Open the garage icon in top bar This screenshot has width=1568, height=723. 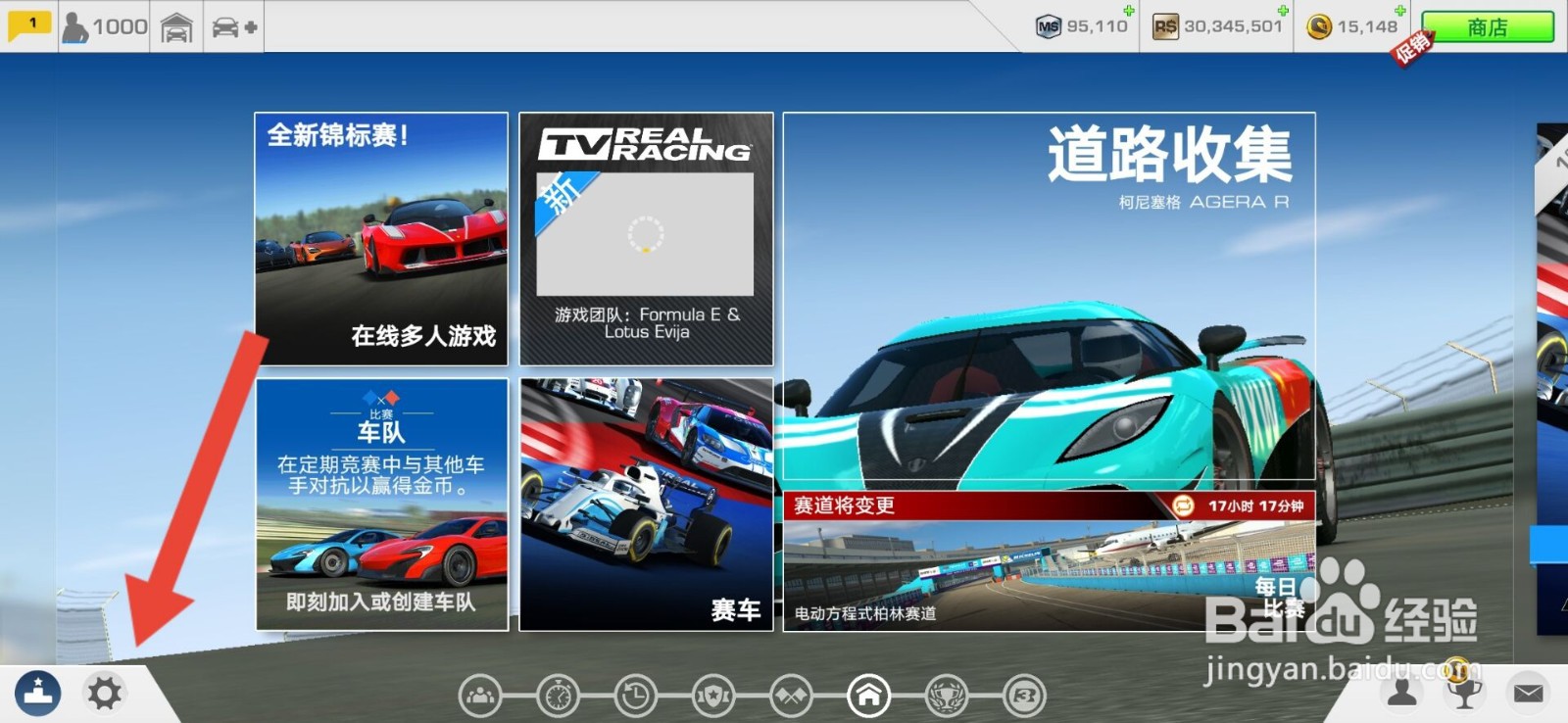coord(176,27)
